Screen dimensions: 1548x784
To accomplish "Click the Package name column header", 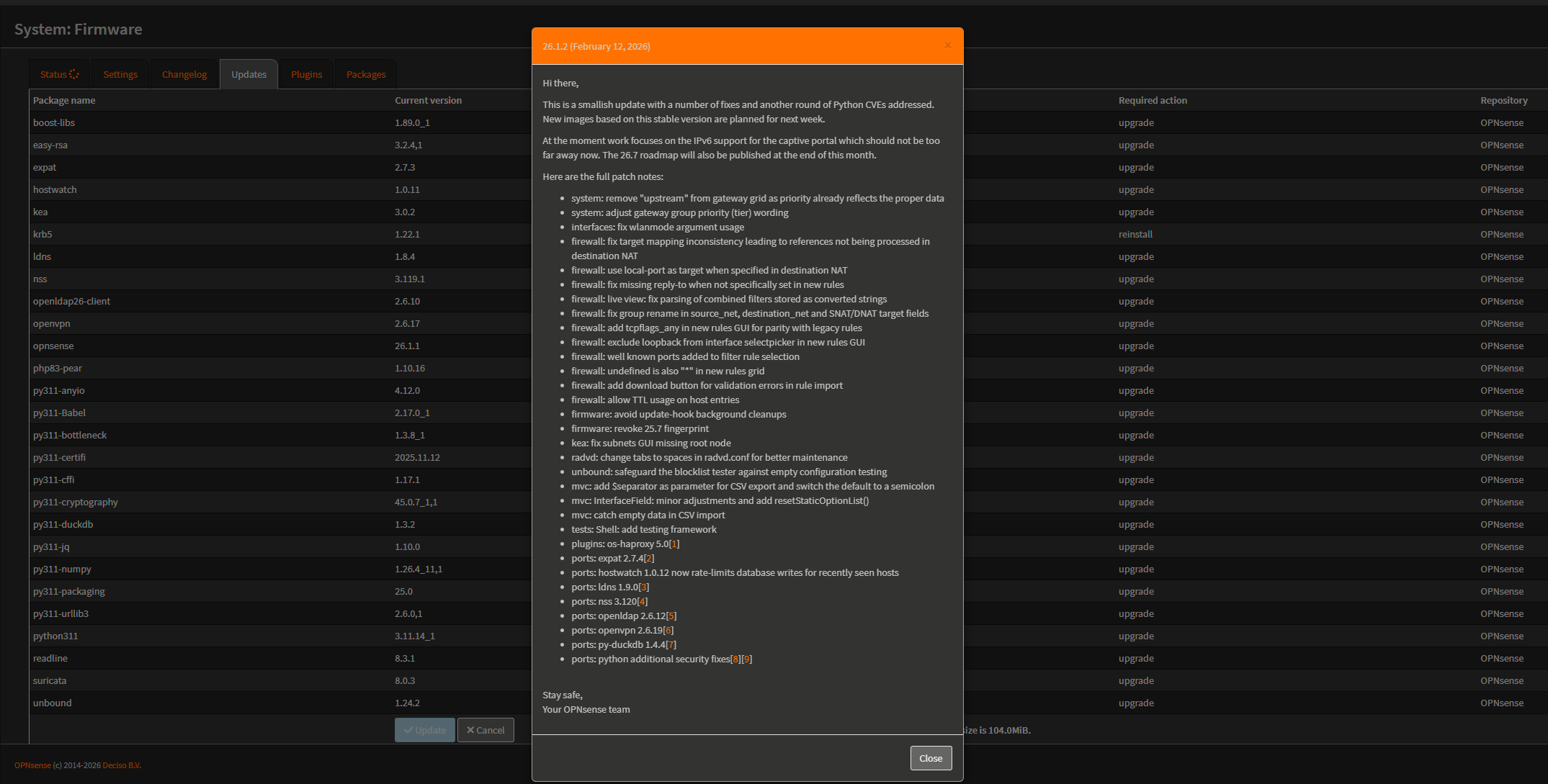I will [64, 100].
